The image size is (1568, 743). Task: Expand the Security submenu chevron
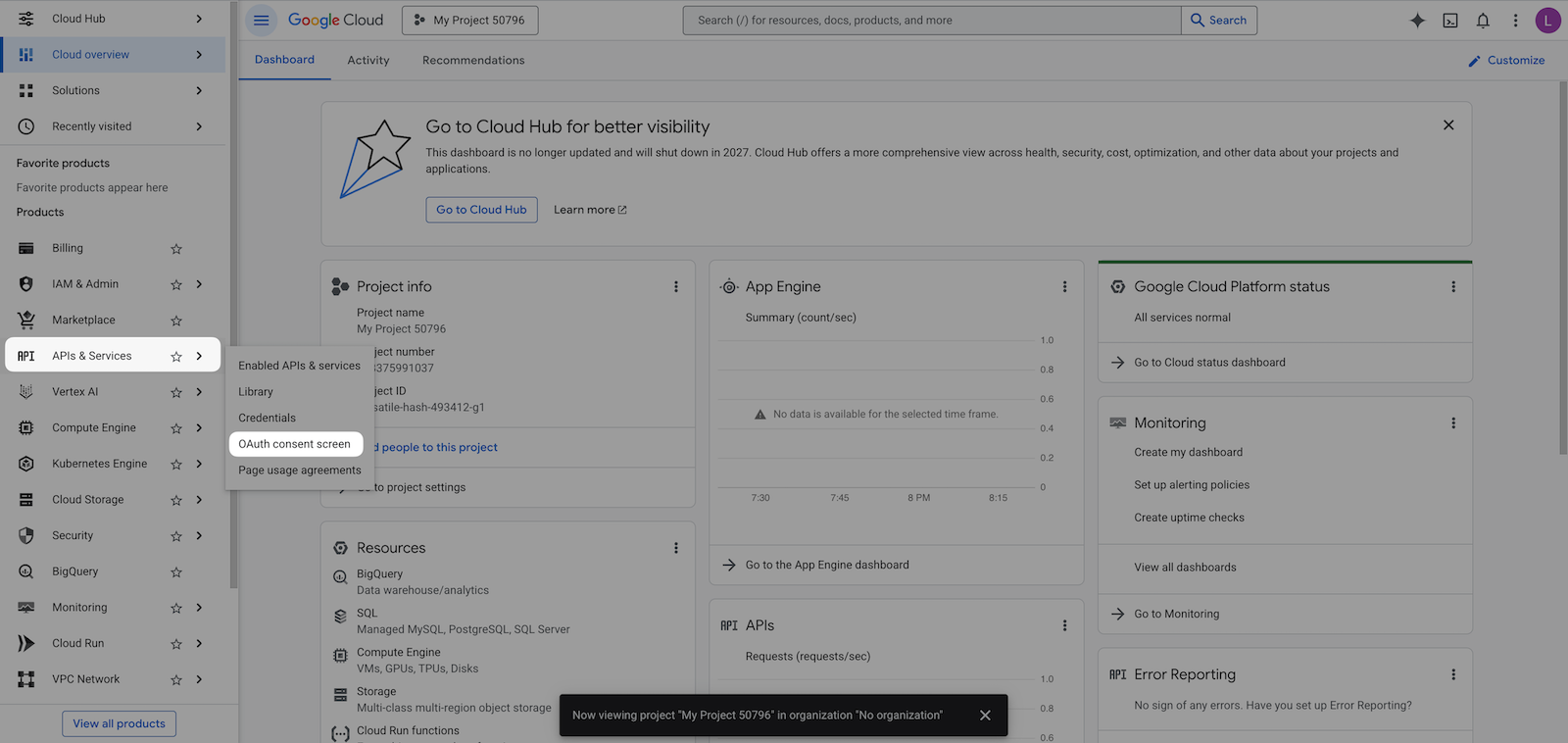tap(199, 536)
